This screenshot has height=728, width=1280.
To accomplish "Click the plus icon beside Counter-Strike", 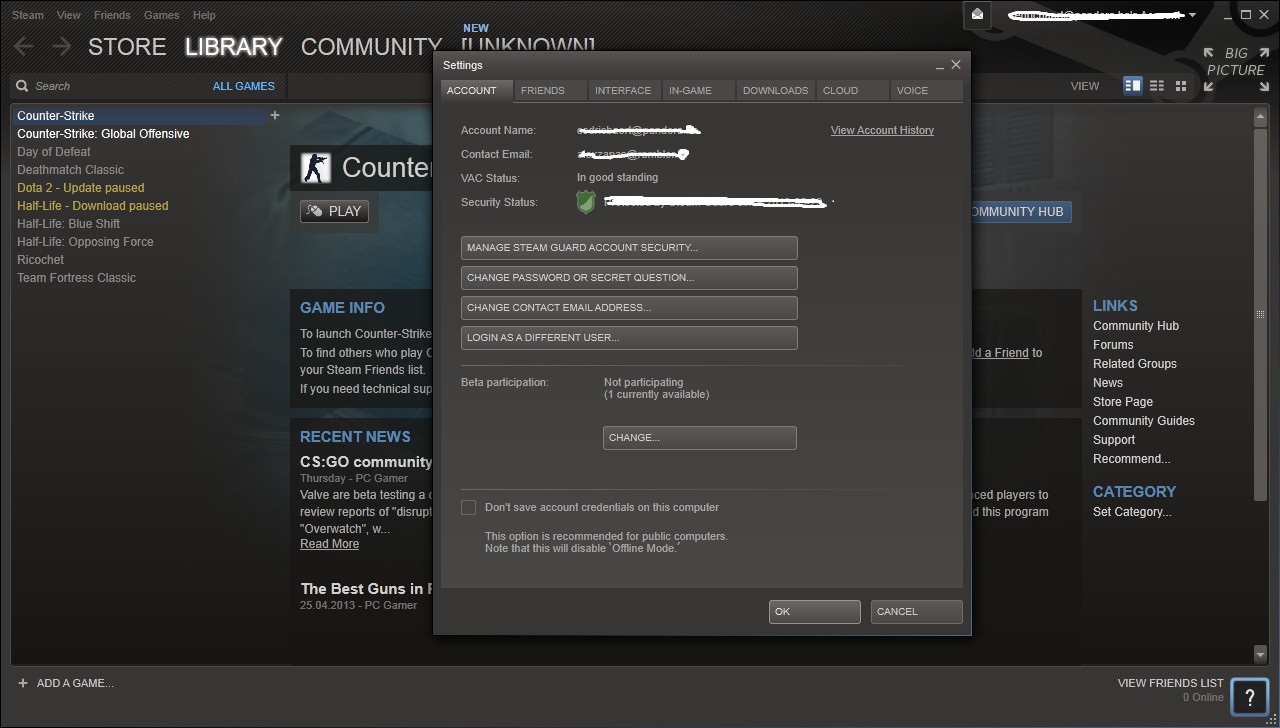I will point(275,115).
